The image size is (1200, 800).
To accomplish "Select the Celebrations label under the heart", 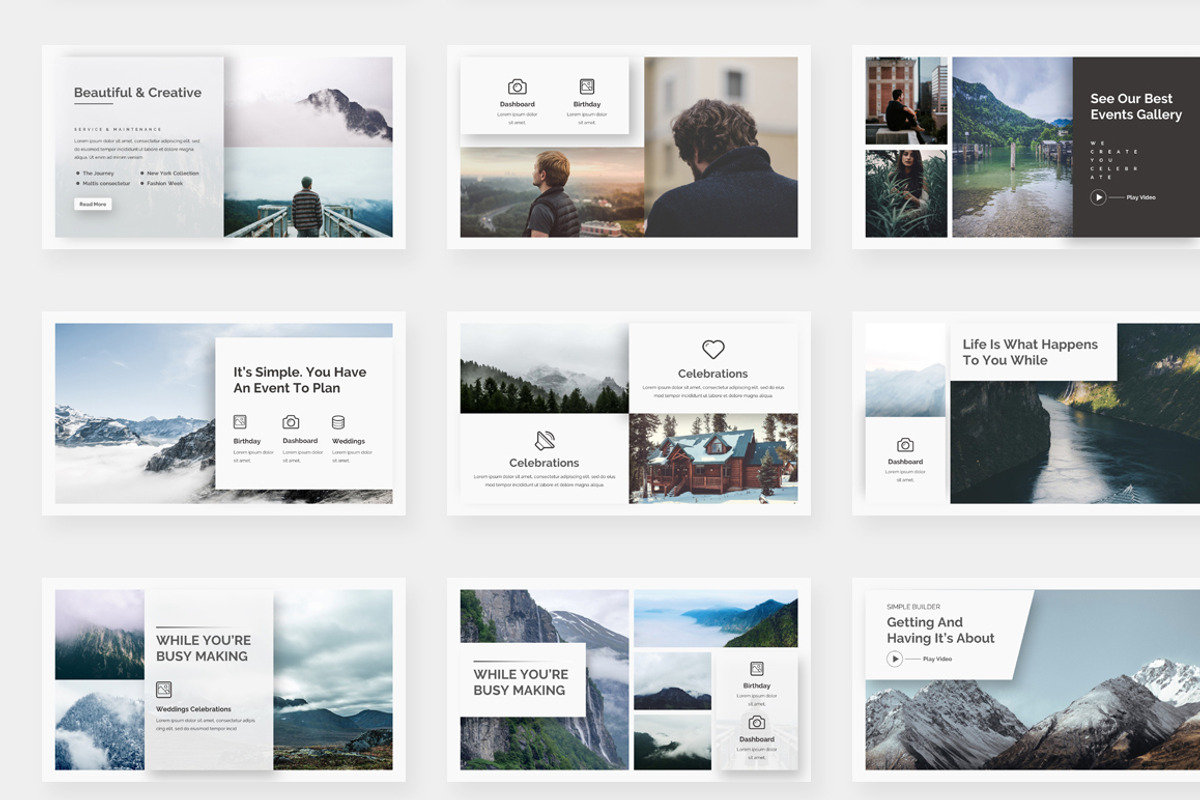I will tap(713, 374).
